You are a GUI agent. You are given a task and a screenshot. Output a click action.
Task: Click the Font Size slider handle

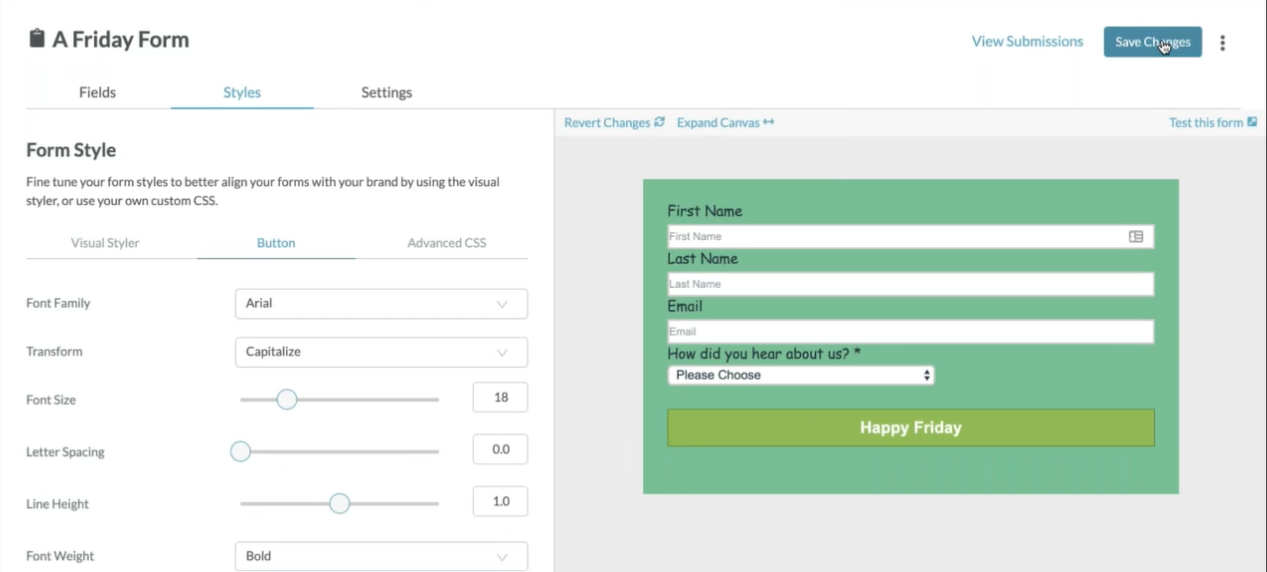pos(287,400)
